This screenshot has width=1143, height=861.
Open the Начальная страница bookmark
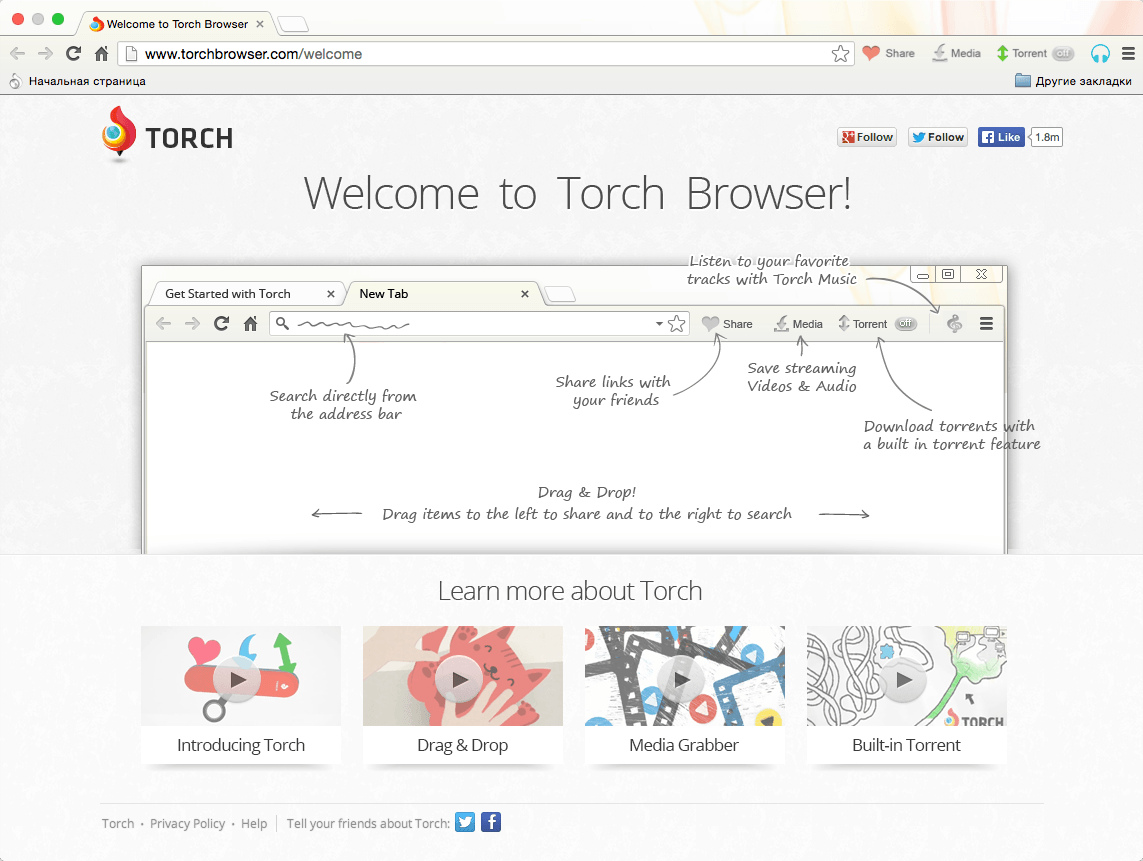pos(77,81)
